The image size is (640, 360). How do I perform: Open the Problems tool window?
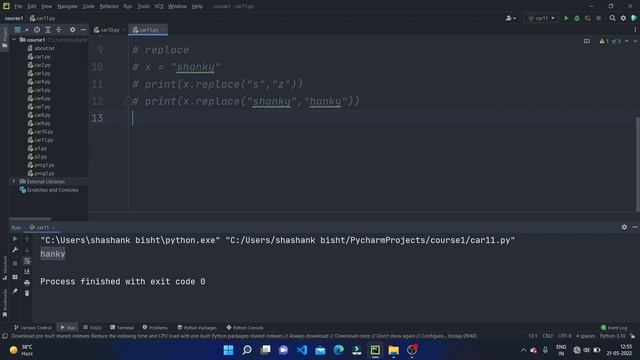(x=155, y=327)
